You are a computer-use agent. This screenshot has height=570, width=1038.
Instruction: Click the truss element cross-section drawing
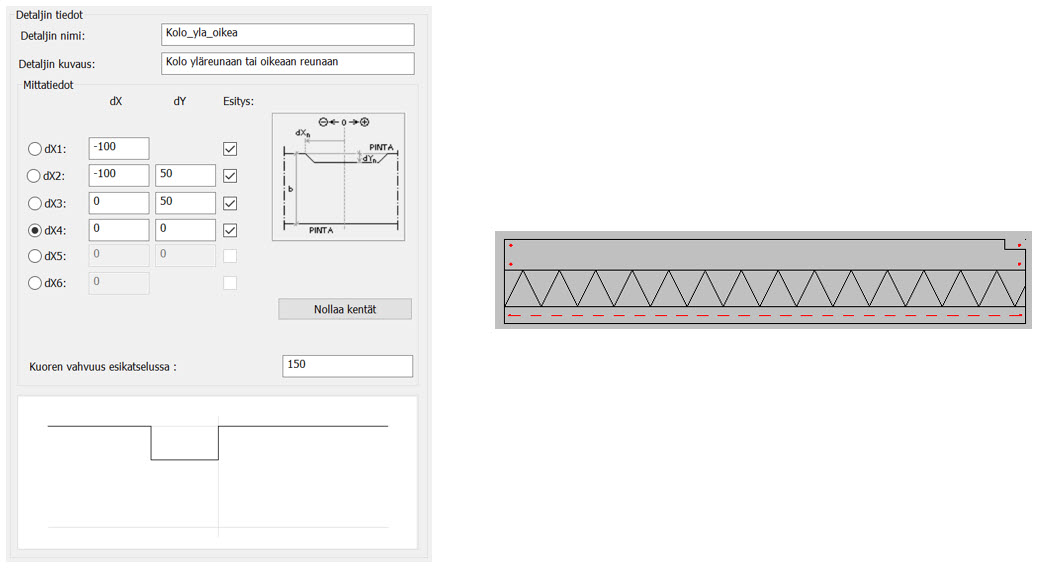coord(763,281)
